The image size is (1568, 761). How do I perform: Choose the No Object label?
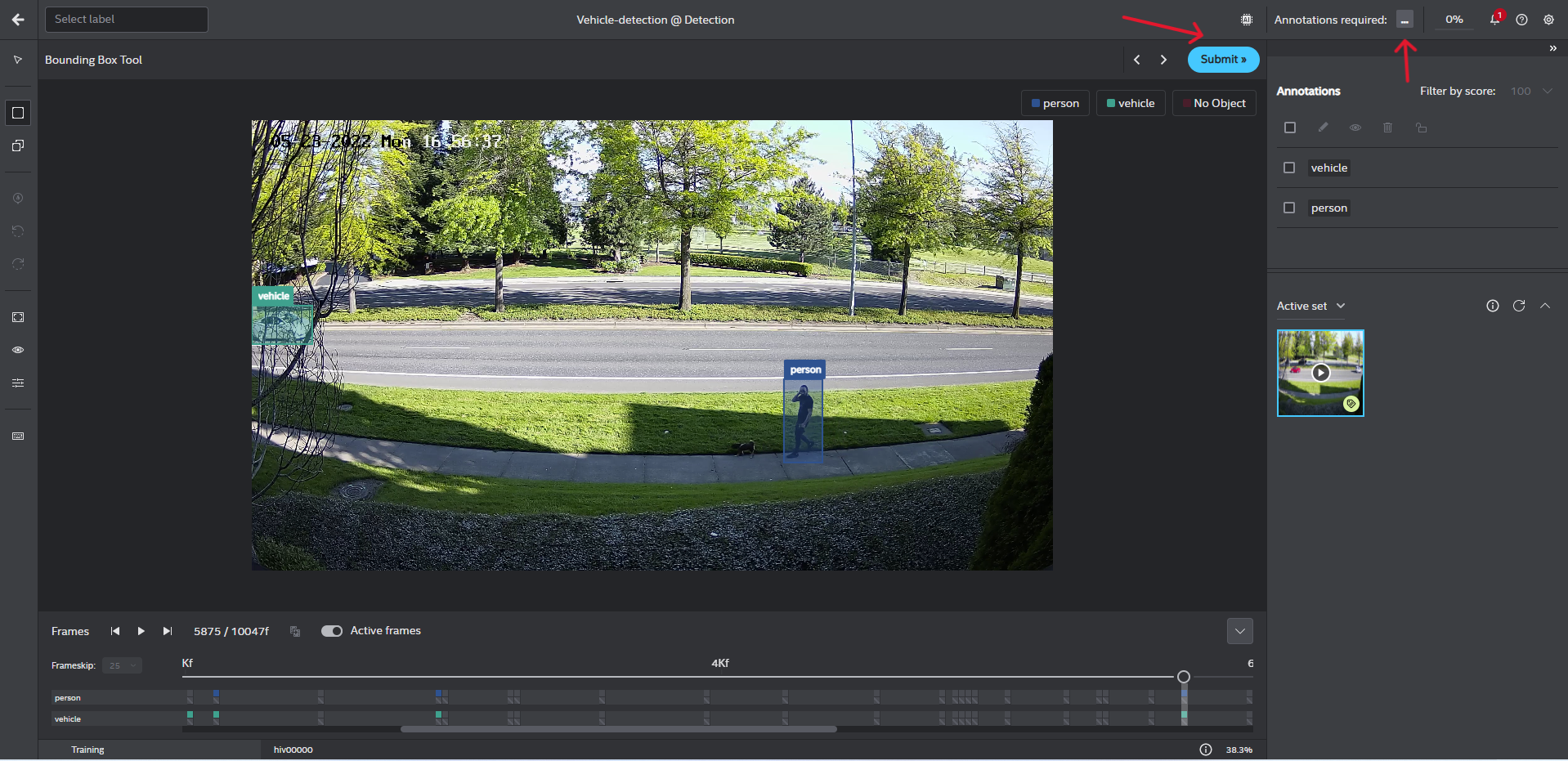click(x=1213, y=103)
